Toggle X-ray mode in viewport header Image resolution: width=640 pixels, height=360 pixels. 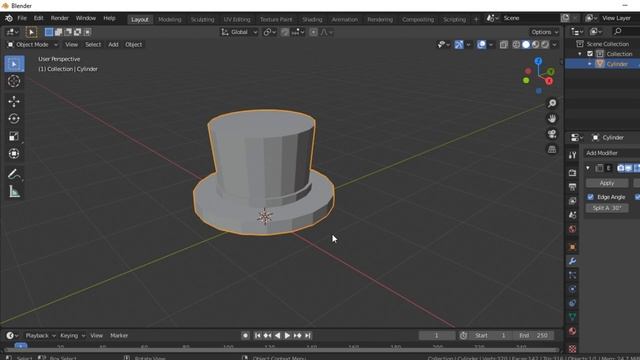pyautogui.click(x=503, y=44)
